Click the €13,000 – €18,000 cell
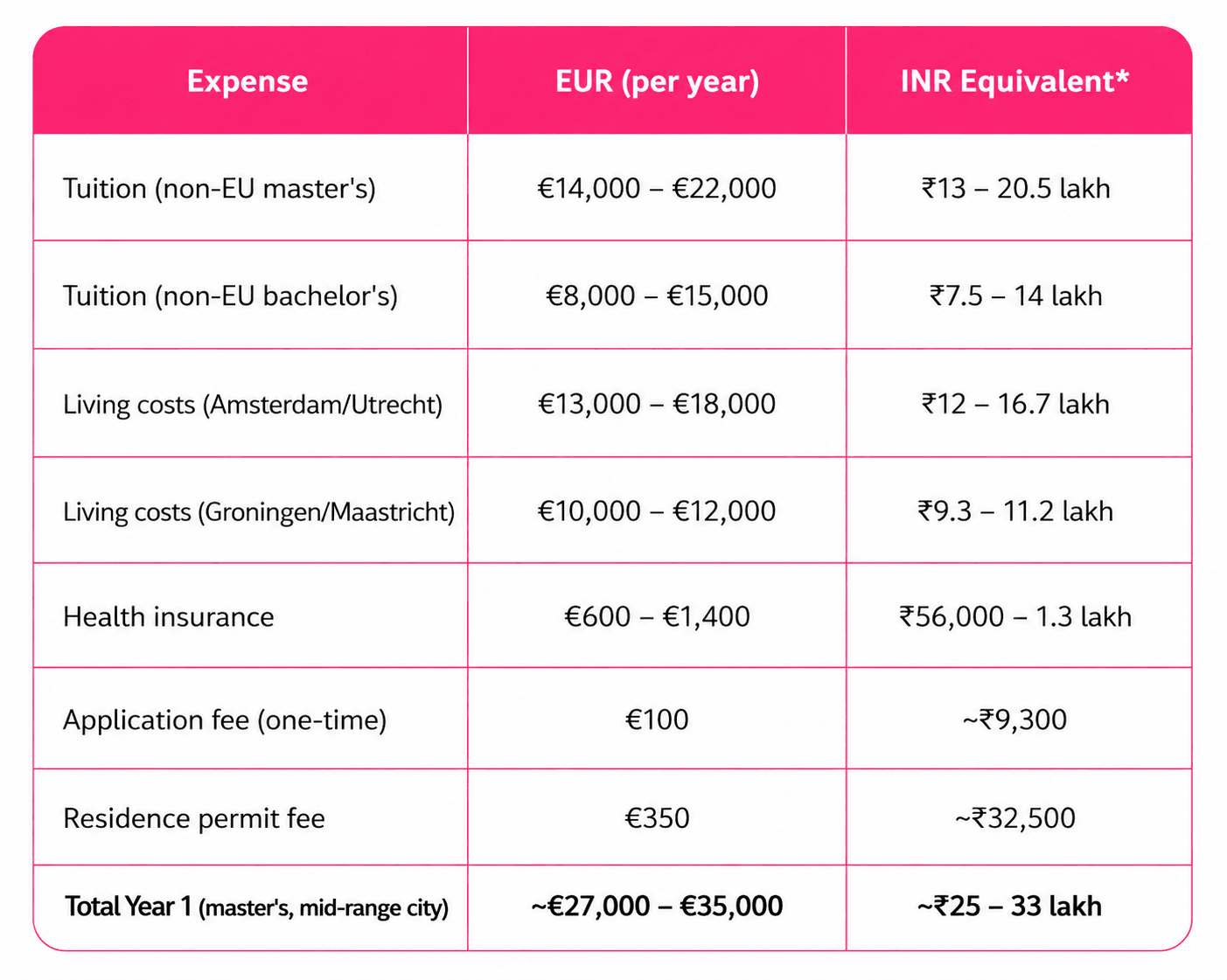The width and height of the screenshot is (1227, 980). tap(657, 404)
